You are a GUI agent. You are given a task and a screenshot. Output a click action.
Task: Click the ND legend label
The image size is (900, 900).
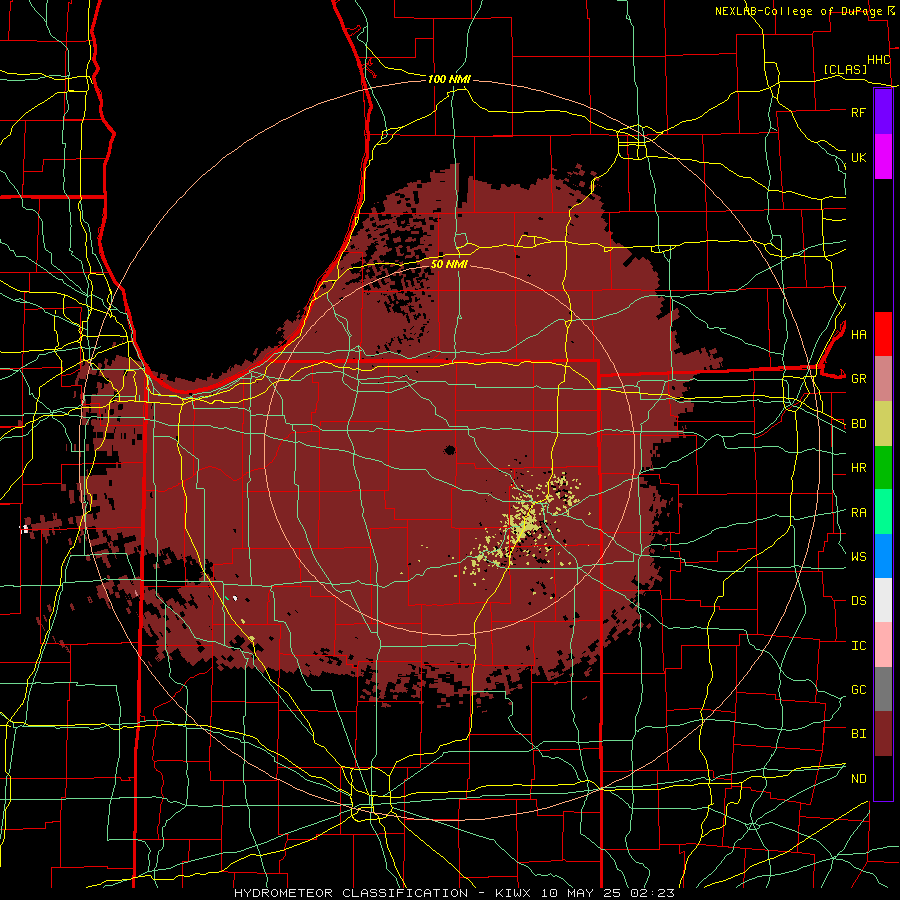coord(858,779)
